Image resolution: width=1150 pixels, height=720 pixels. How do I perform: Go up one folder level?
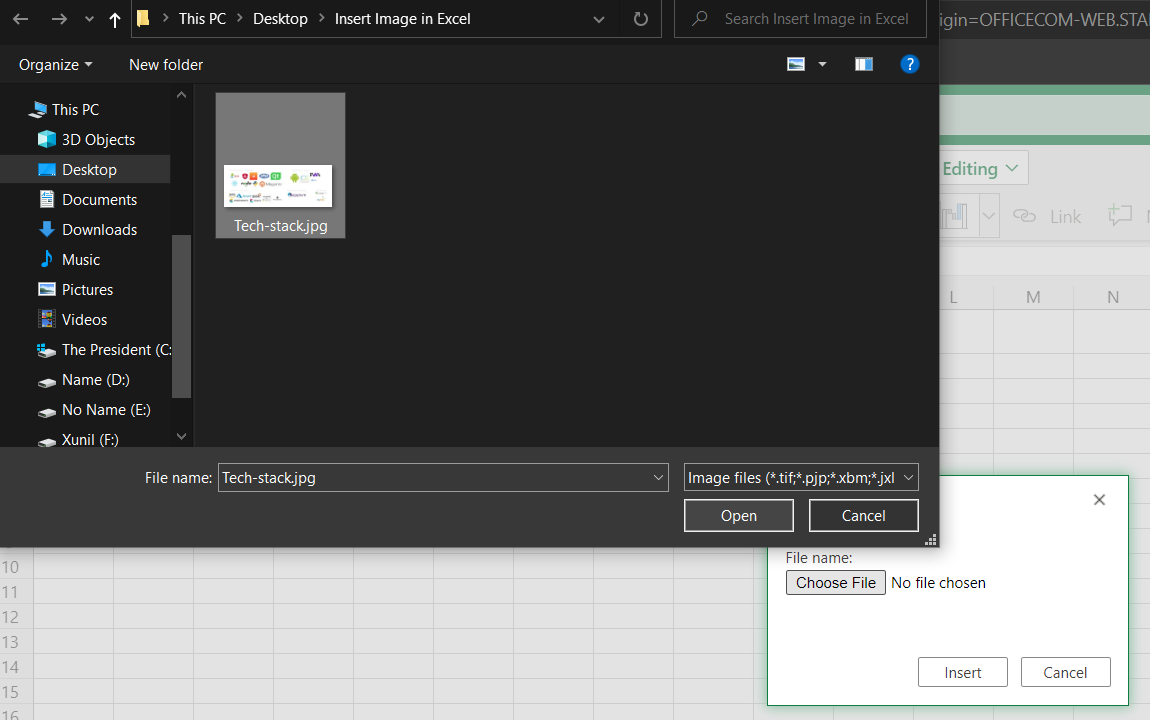114,20
